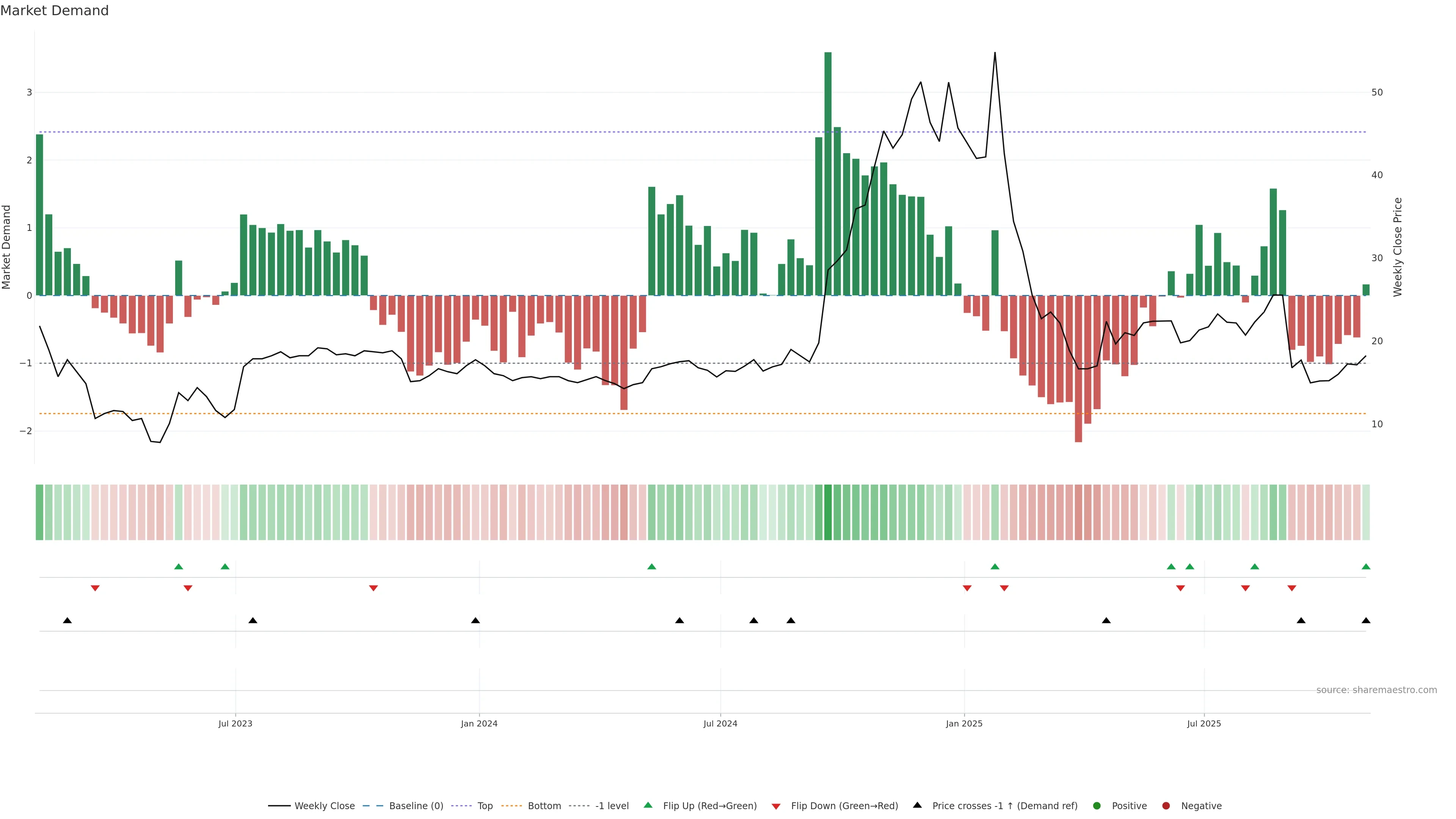The width and height of the screenshot is (1456, 819).
Task: Click dark red Negative legend dot
Action: [1166, 805]
